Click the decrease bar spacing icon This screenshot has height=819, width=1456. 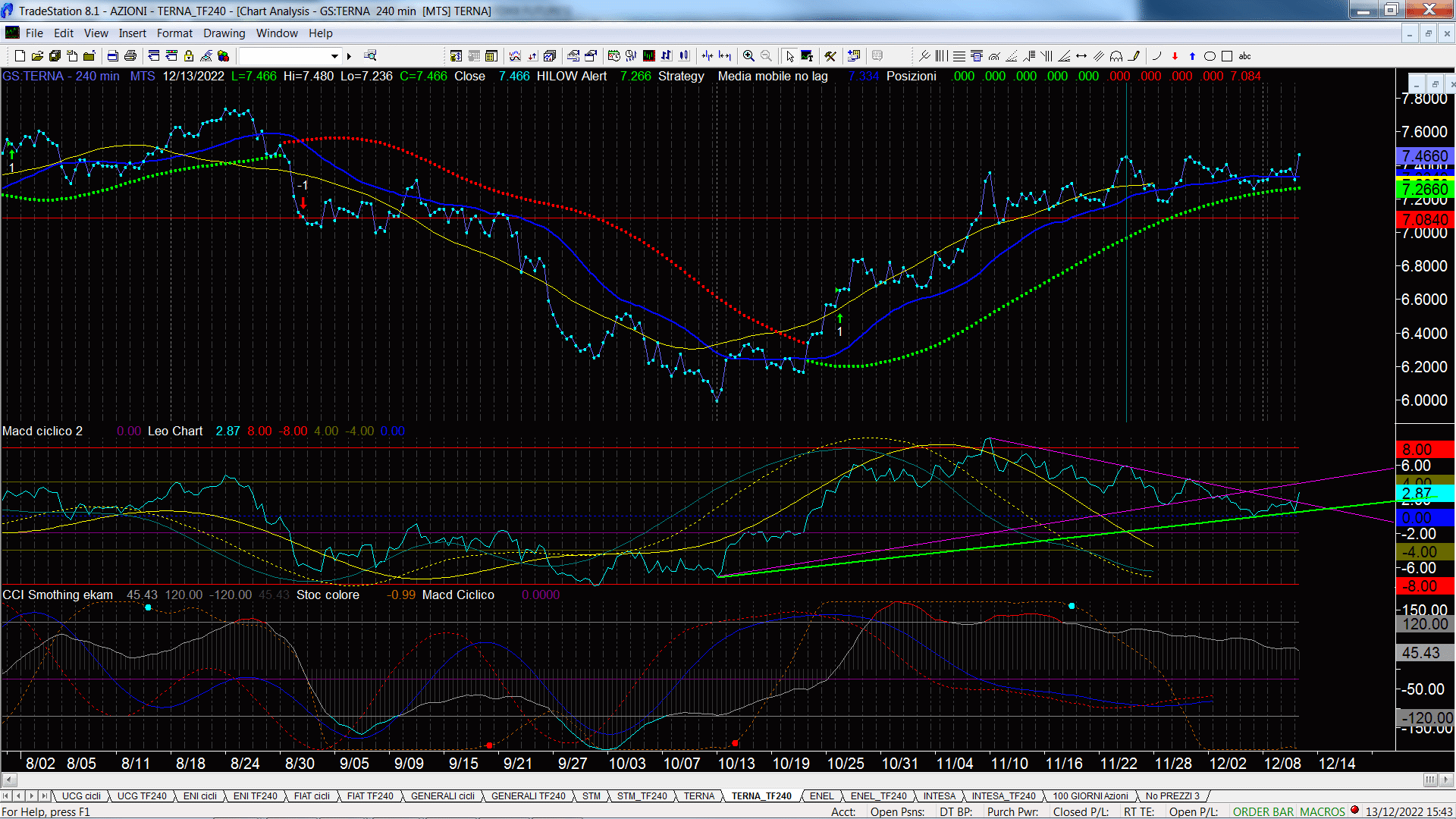click(x=708, y=56)
